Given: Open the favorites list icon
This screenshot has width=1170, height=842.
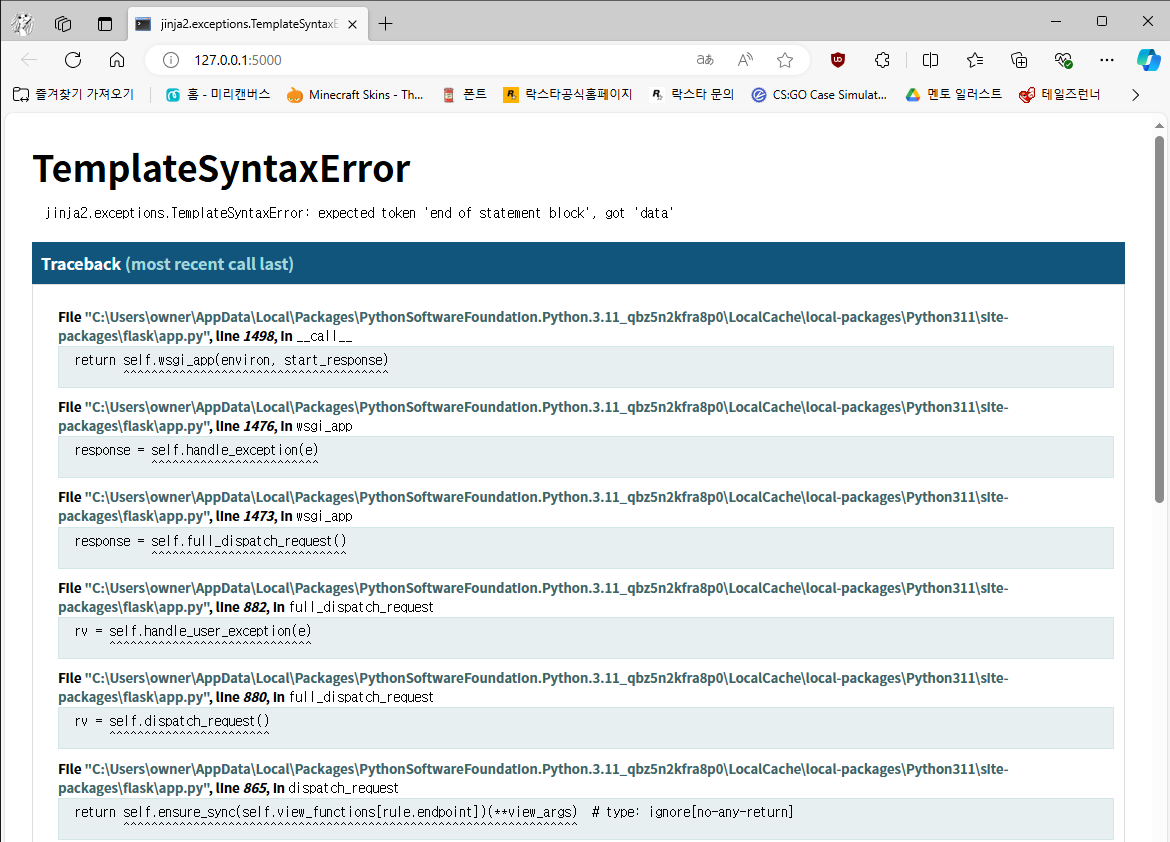Looking at the screenshot, I should (x=975, y=60).
